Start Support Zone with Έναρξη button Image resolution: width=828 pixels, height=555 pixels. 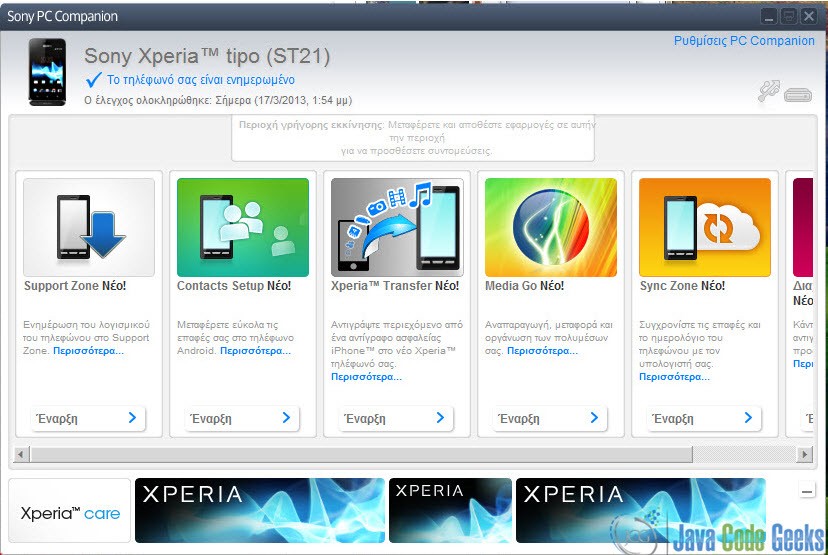pos(88,418)
